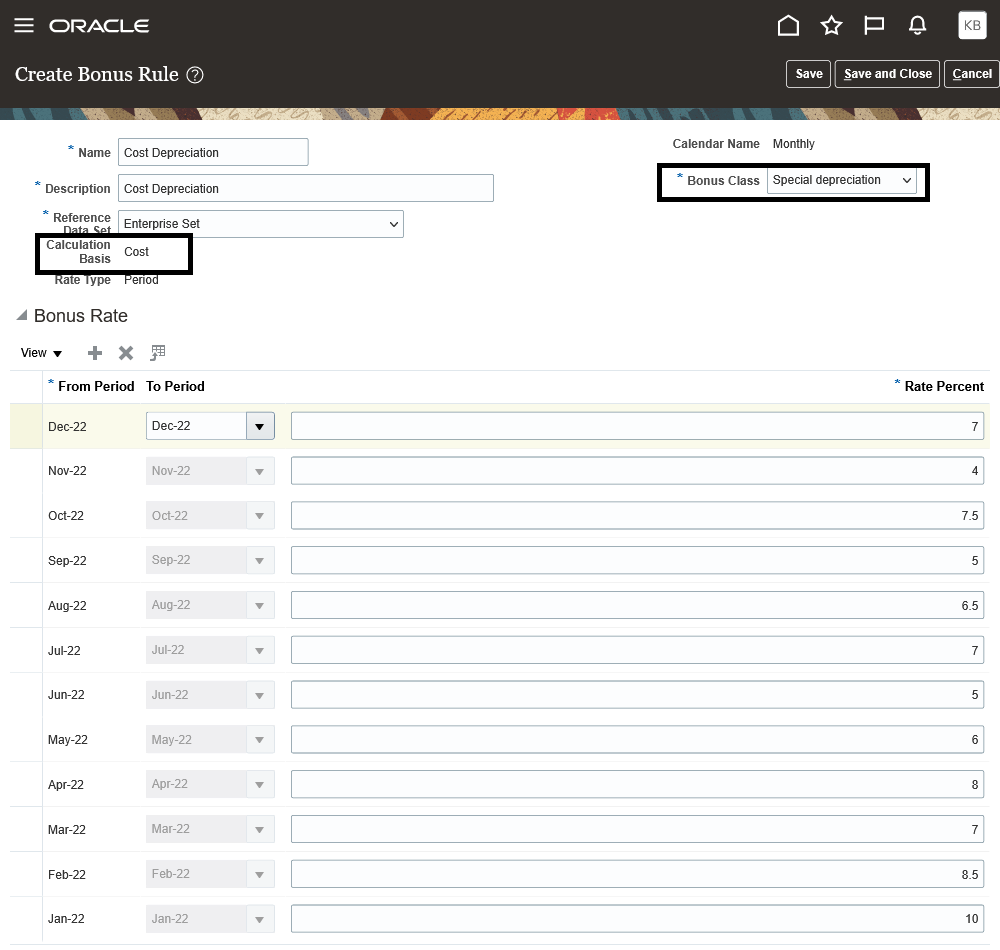1000x950 pixels.
Task: Open the hamburger navigation menu
Action: (24, 25)
